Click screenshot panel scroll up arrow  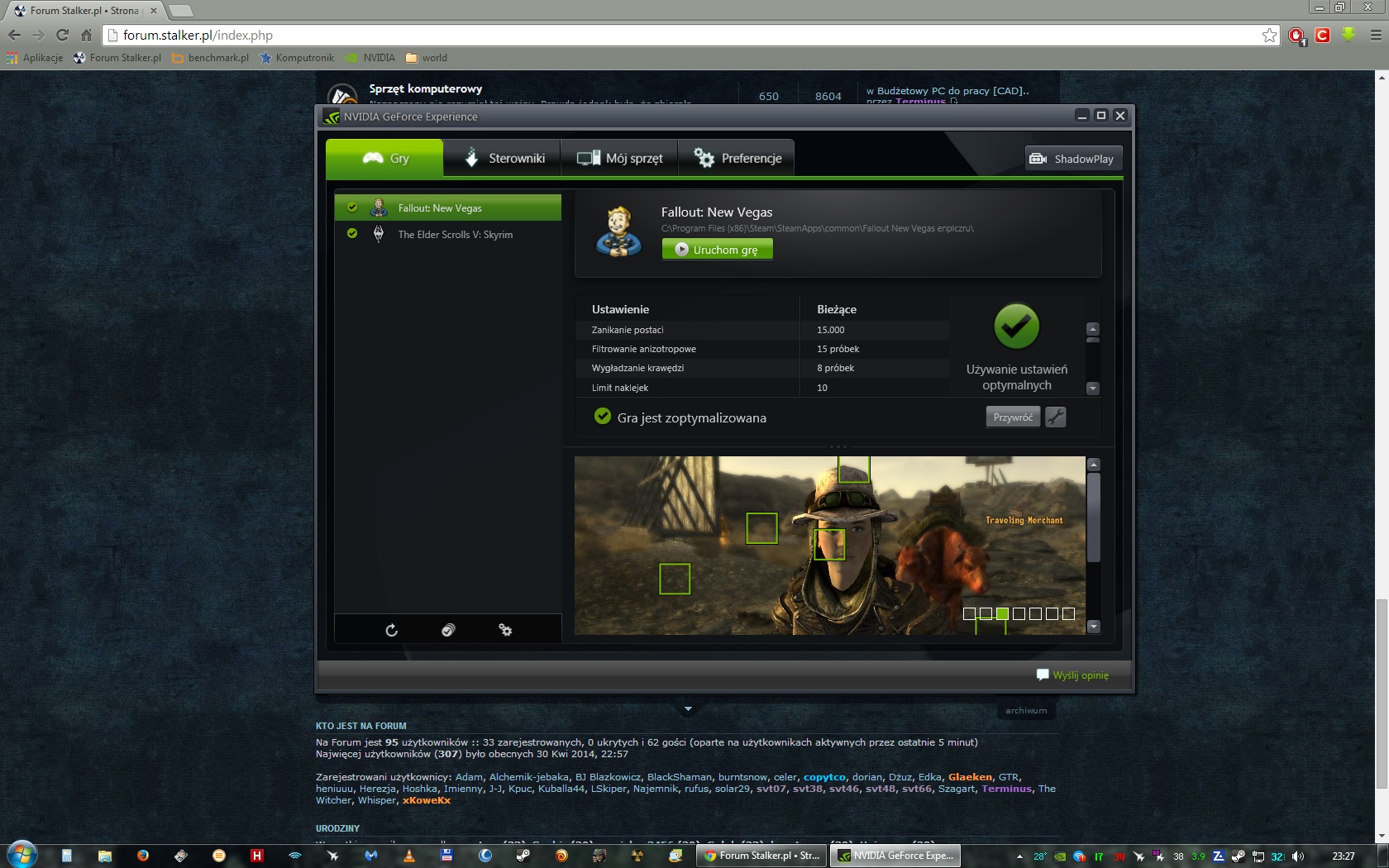[x=1094, y=465]
